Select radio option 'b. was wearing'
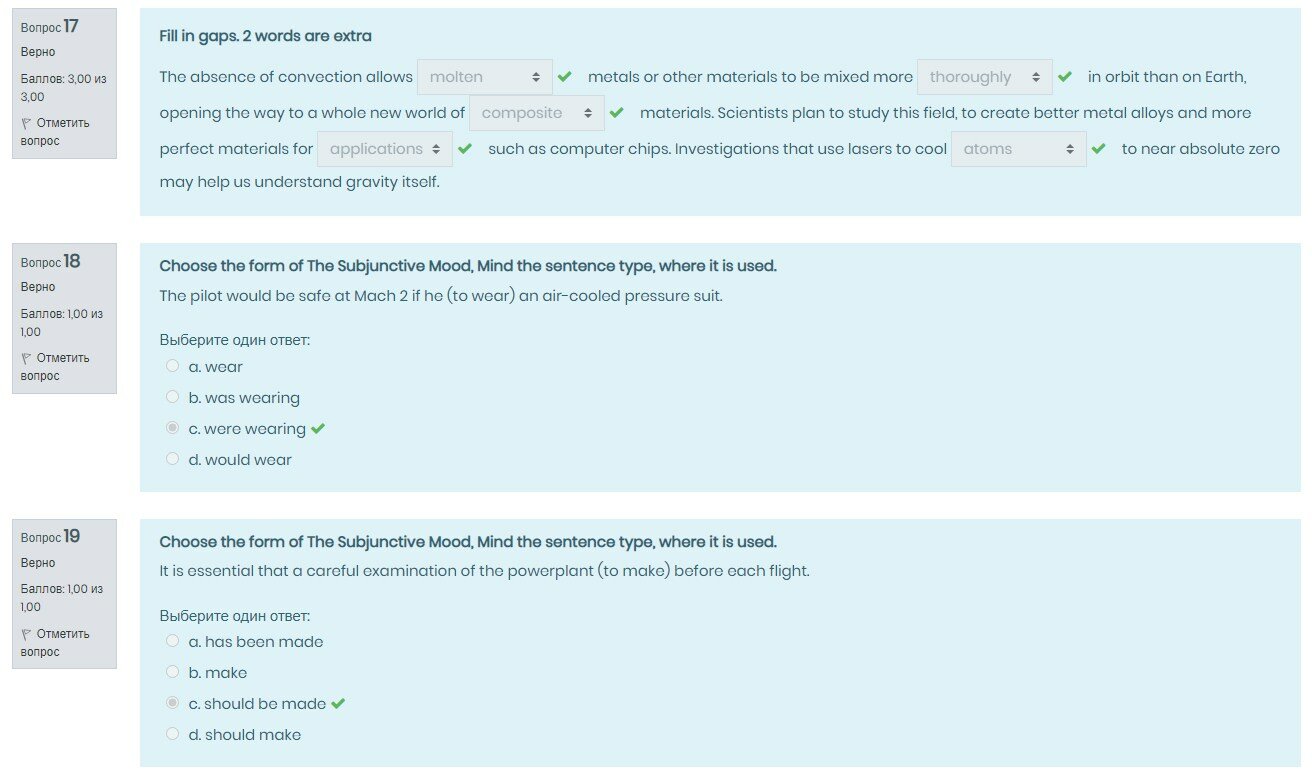The image size is (1312, 775). click(x=173, y=398)
